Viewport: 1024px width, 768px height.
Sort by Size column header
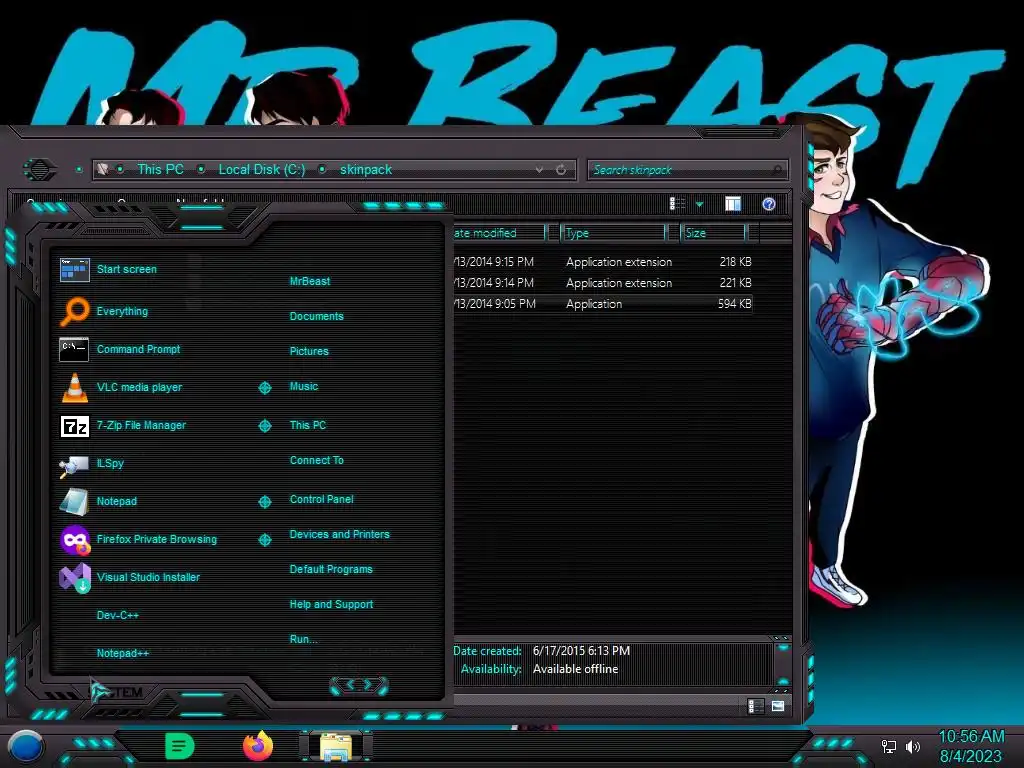[712, 232]
